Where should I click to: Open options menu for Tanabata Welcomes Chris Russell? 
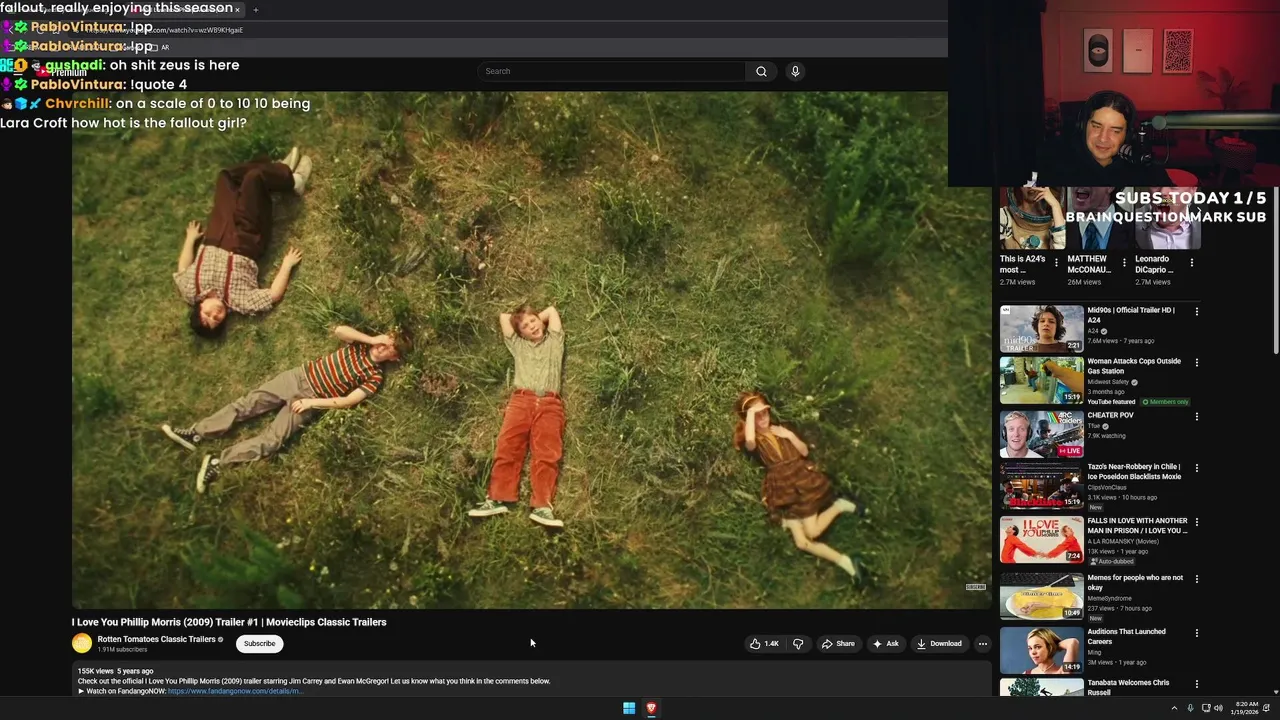1196,685
